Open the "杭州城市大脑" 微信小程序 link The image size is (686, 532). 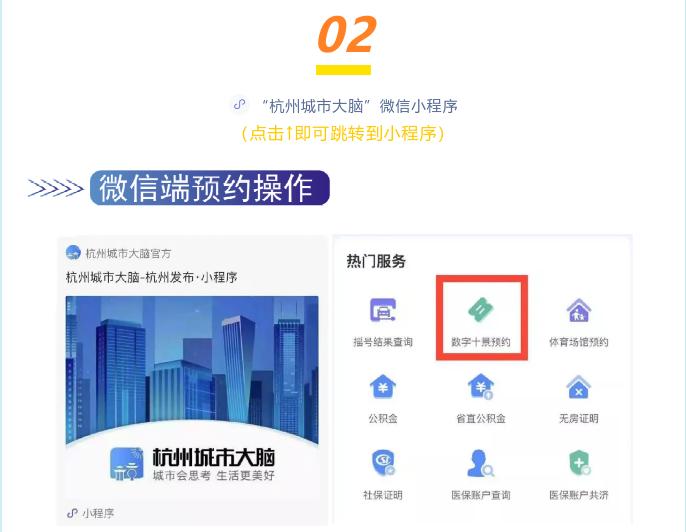[359, 106]
